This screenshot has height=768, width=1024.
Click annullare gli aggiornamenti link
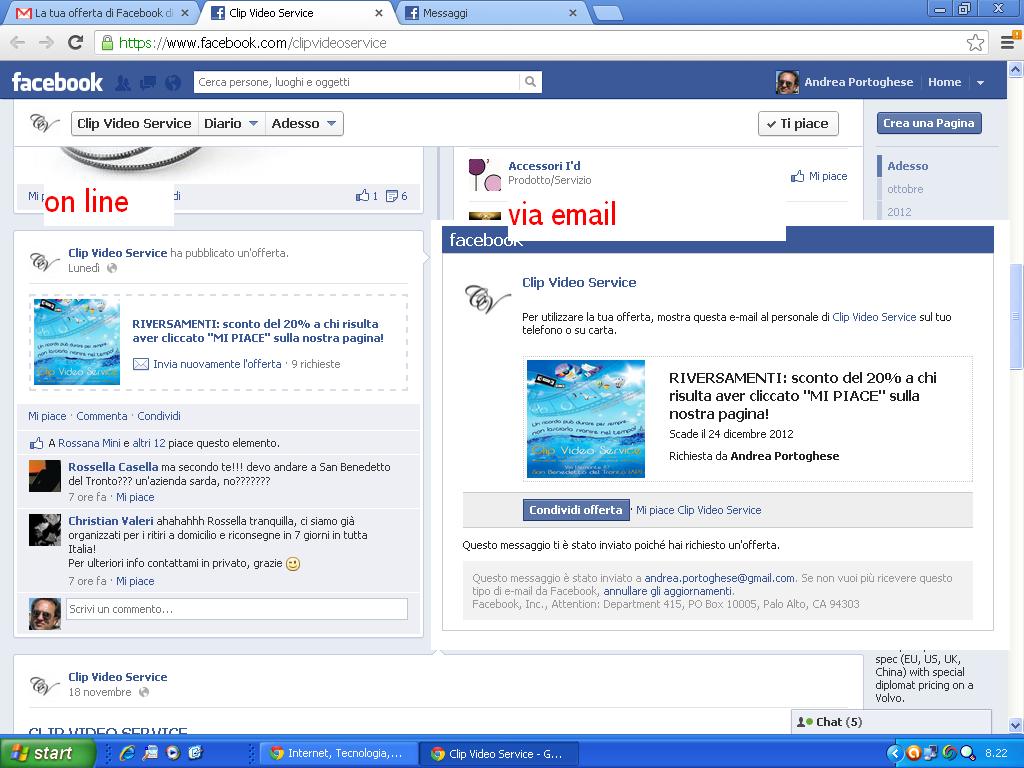pyautogui.click(x=669, y=591)
